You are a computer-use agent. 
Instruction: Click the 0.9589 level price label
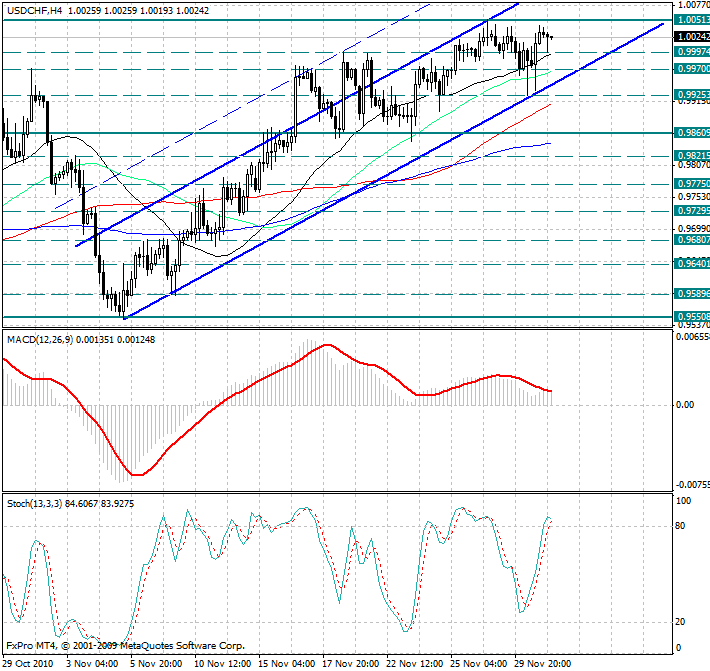click(x=692, y=294)
